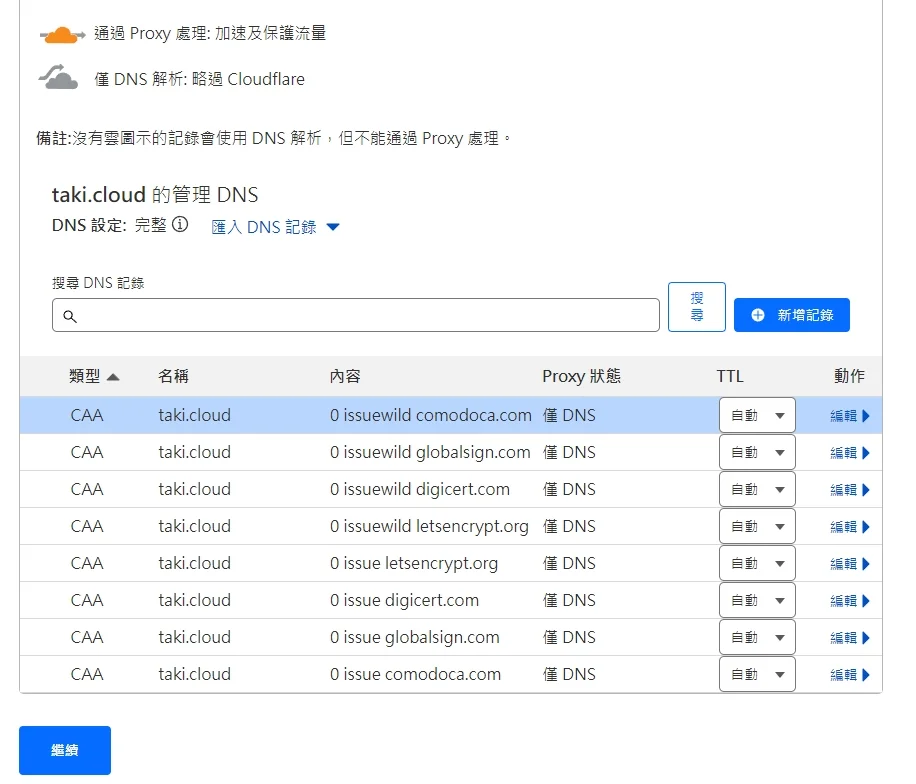The width and height of the screenshot is (916, 784).
Task: Click the 新增記錄 button
Action: [792, 315]
